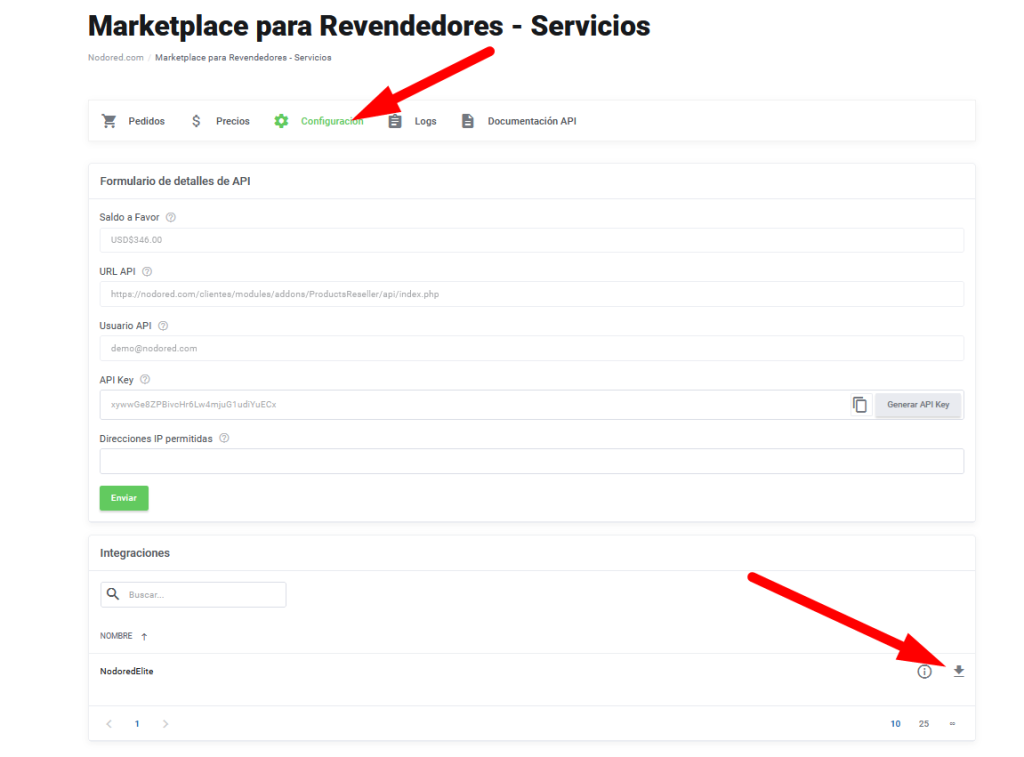This screenshot has height=757, width=1024.
Task: Click the Precios dollar sign icon
Action: pos(196,121)
